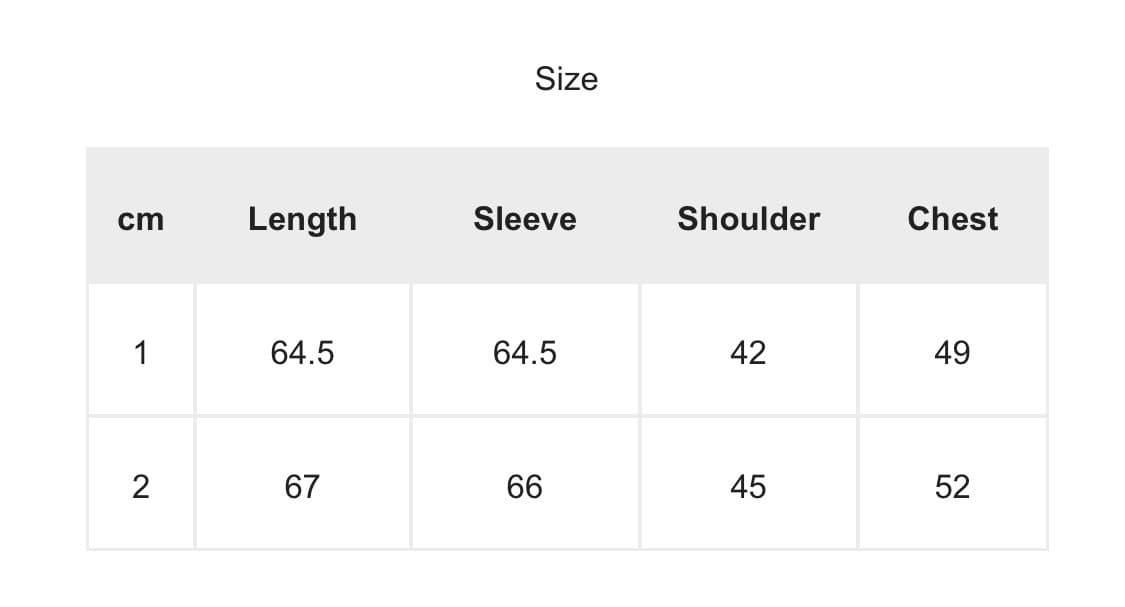The height and width of the screenshot is (607, 1125).
Task: Select the Chest value 52
Action: [x=952, y=486]
